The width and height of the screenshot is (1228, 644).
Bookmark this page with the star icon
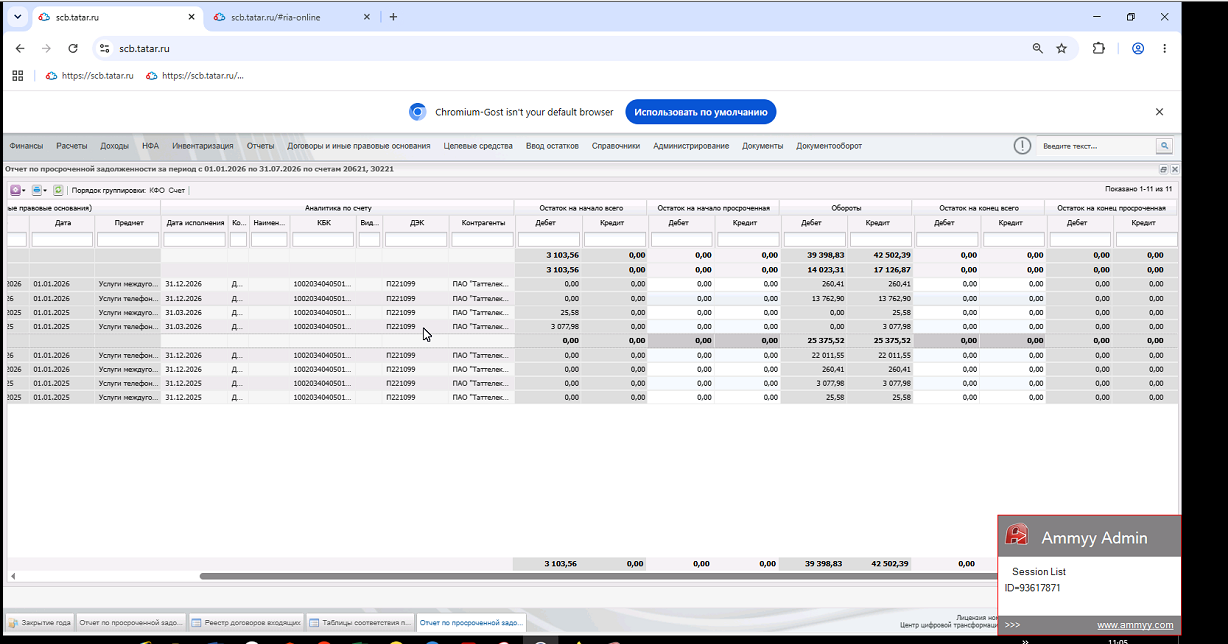[1062, 48]
